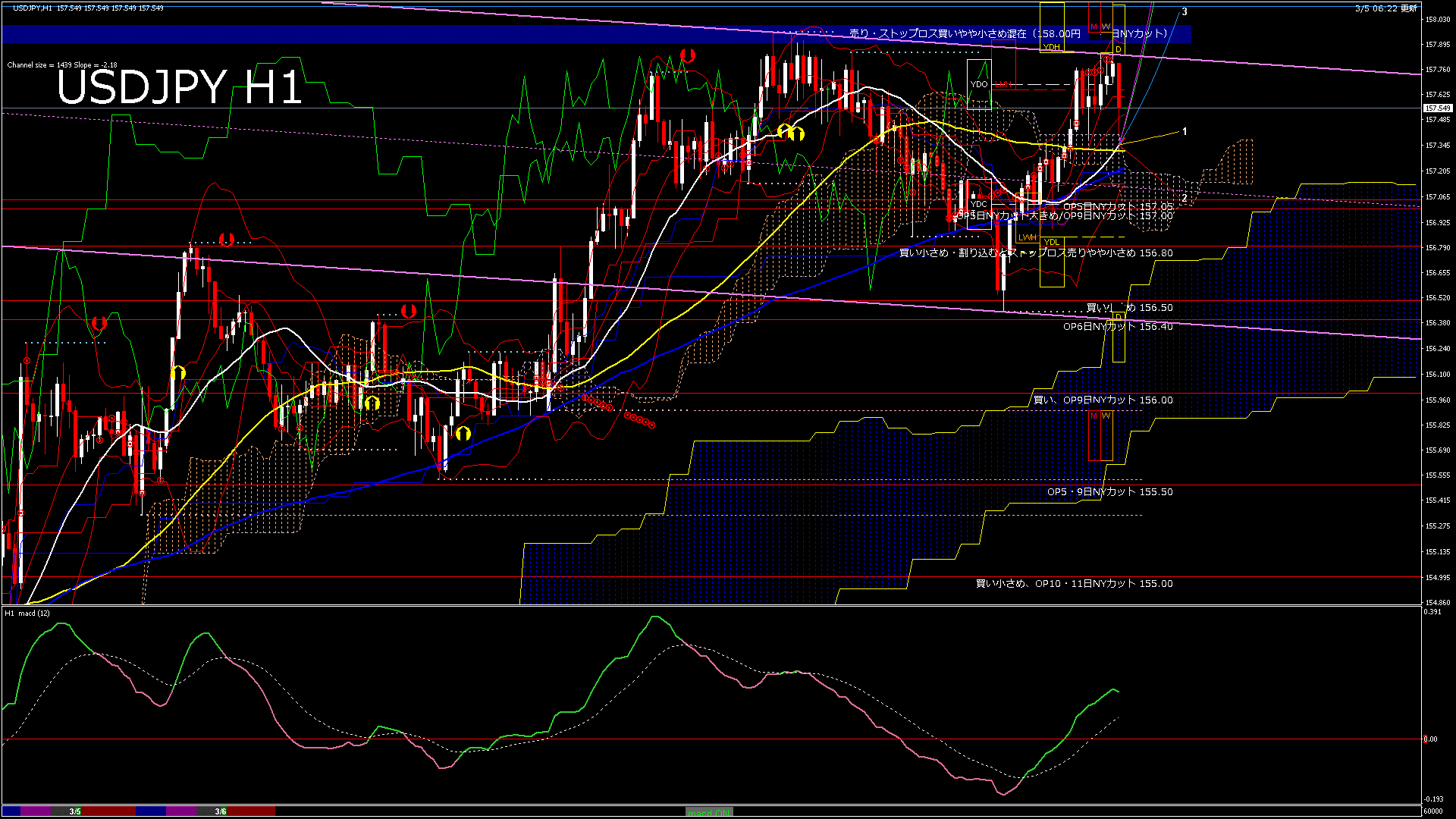This screenshot has width=1456, height=819.
Task: Select the OP5・9日NYカット 155.50 label
Action: (1109, 491)
